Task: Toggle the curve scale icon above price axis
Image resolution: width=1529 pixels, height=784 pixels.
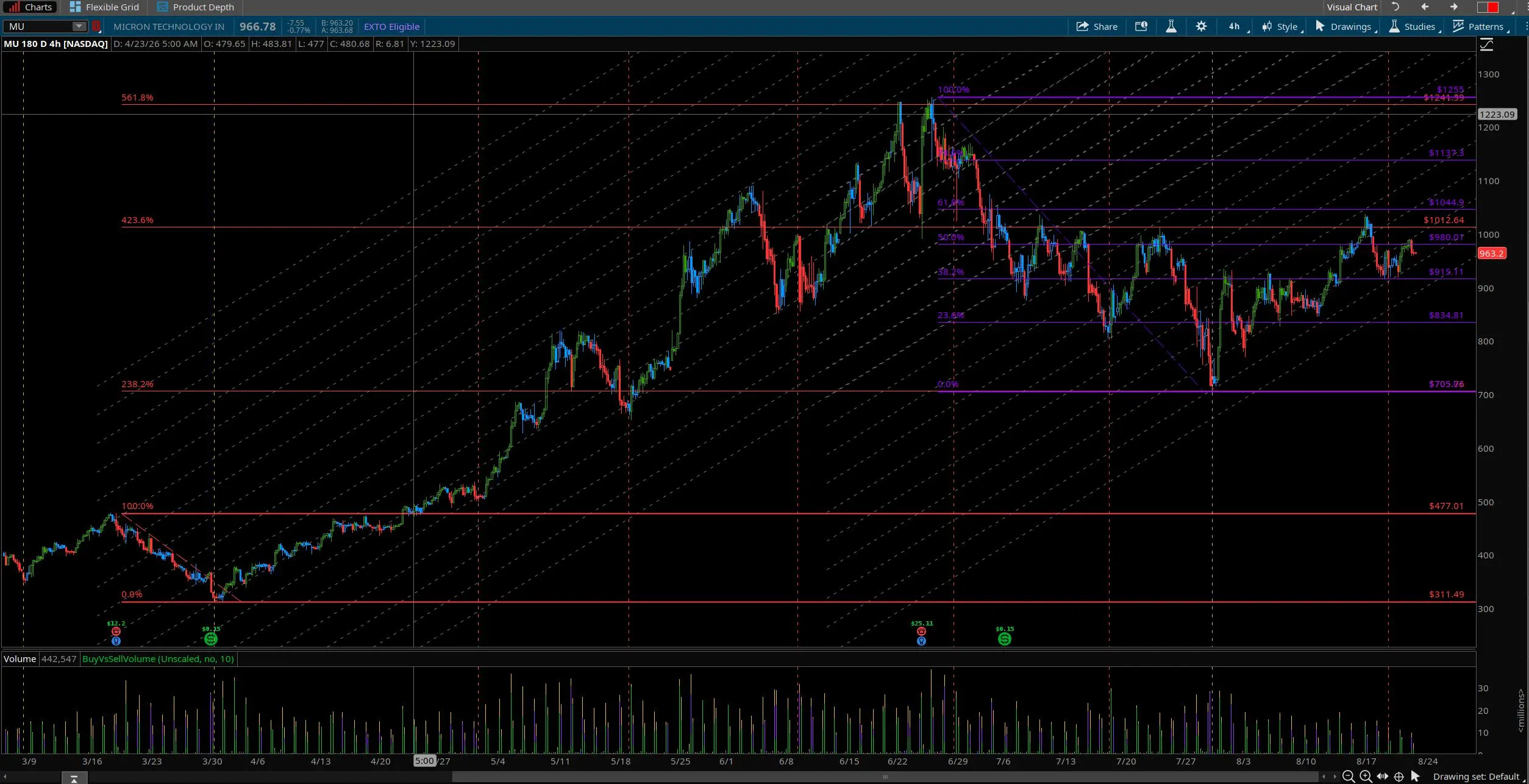Action: (1486, 45)
